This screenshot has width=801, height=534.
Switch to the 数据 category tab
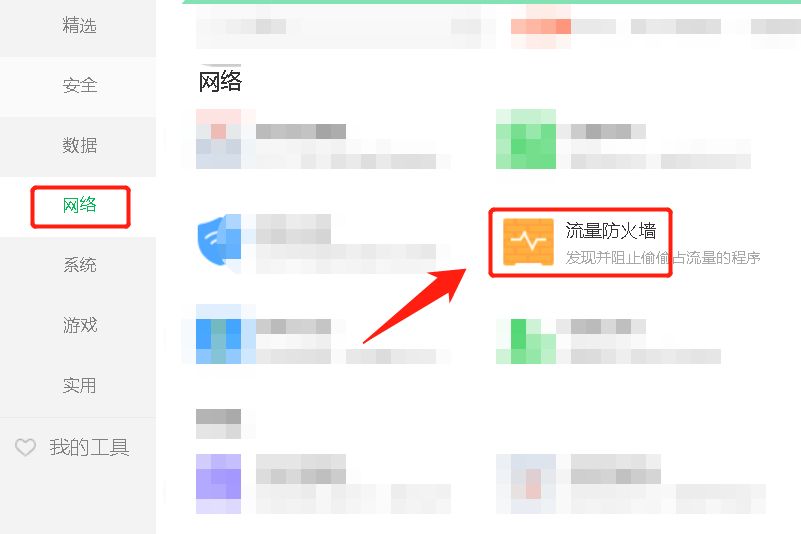[x=78, y=146]
